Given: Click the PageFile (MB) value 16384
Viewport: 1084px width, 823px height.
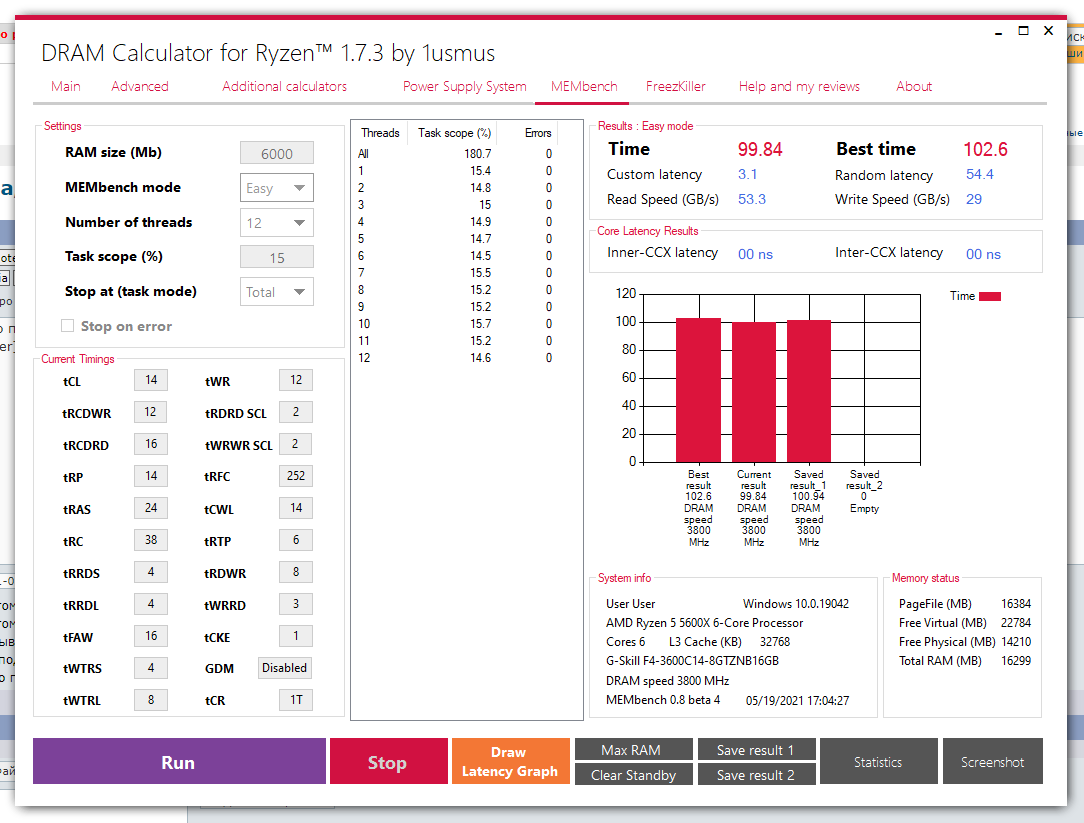Looking at the screenshot, I should tap(1016, 604).
